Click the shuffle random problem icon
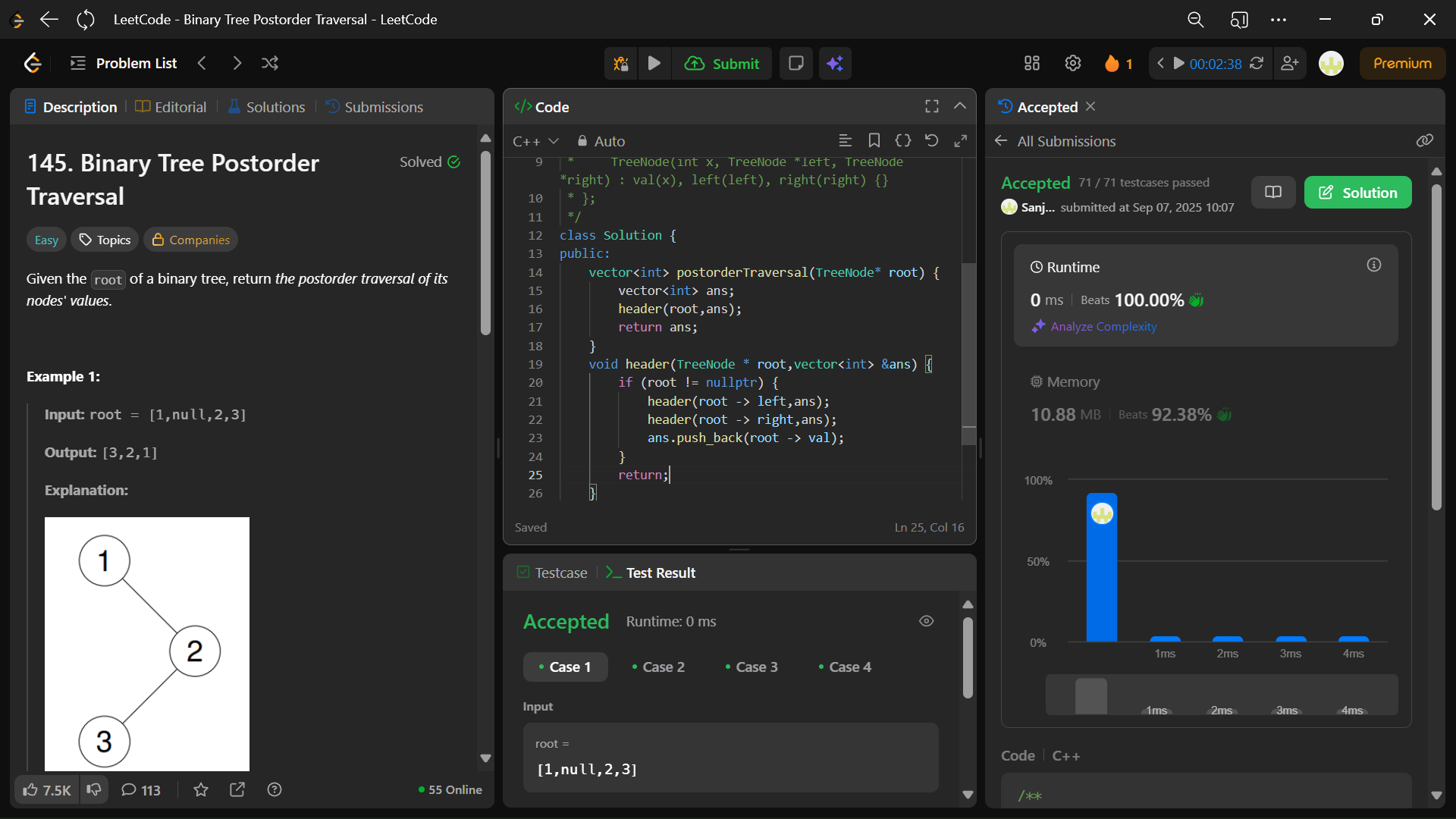Image resolution: width=1456 pixels, height=819 pixels. click(x=270, y=63)
